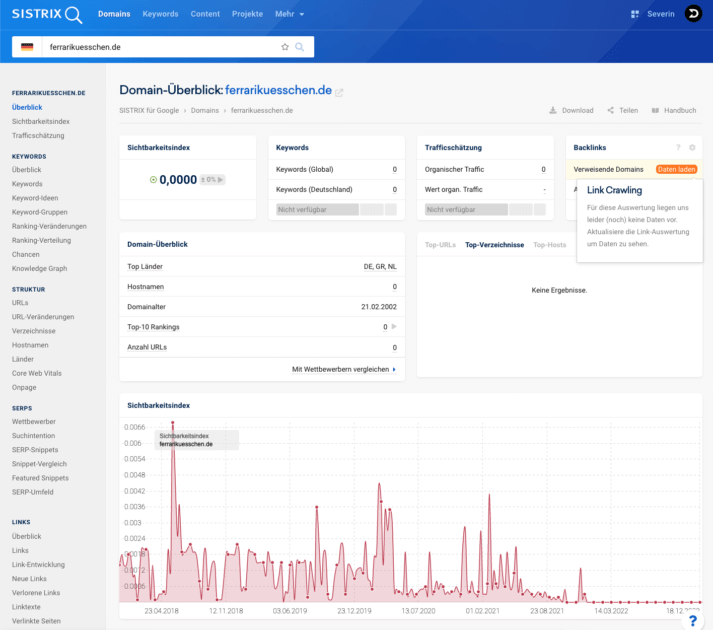
Task: Click the Download button
Action: pos(572,110)
